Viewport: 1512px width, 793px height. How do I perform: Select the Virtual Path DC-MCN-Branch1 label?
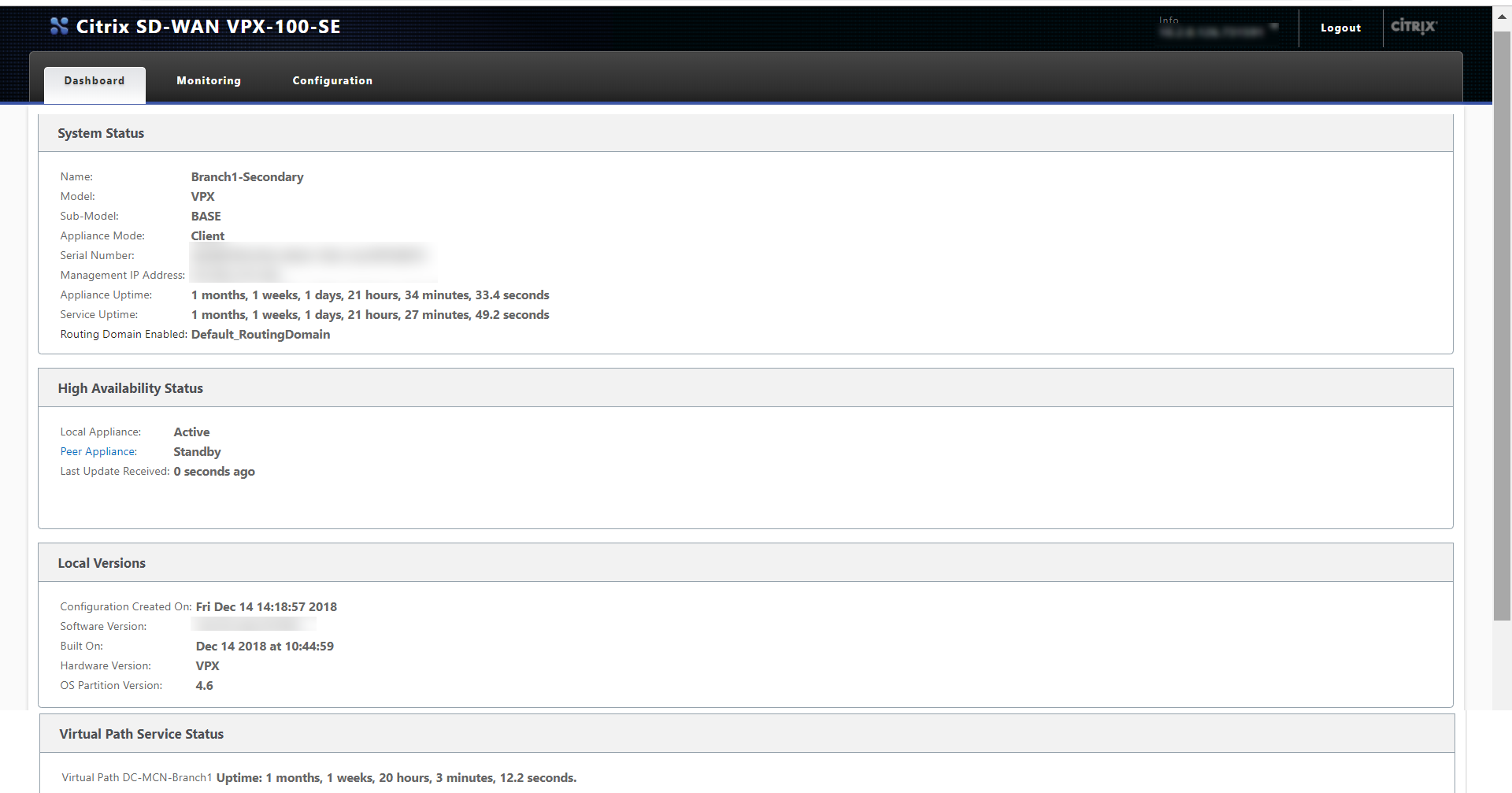pyautogui.click(x=137, y=777)
